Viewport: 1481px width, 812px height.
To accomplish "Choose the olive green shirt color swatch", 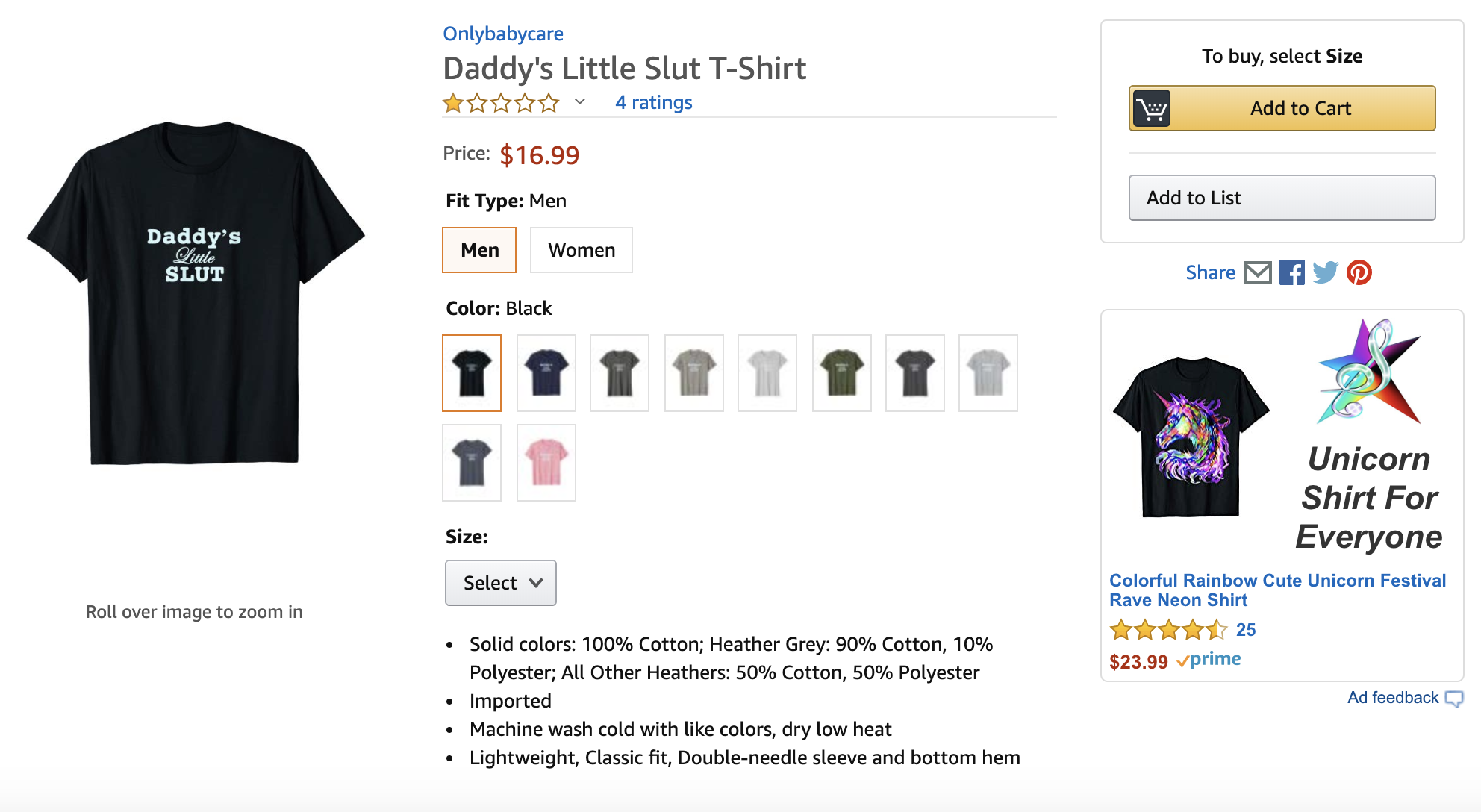I will [x=841, y=373].
